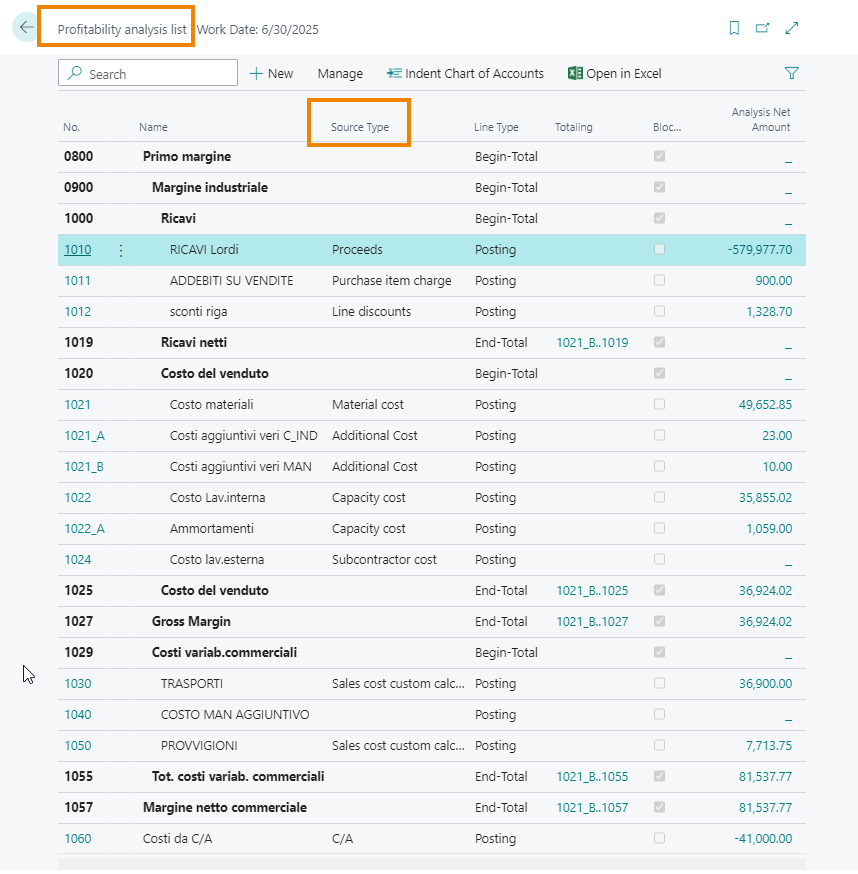Click the plus icon beside New
Screen dimensions: 858x874
pyautogui.click(x=256, y=74)
